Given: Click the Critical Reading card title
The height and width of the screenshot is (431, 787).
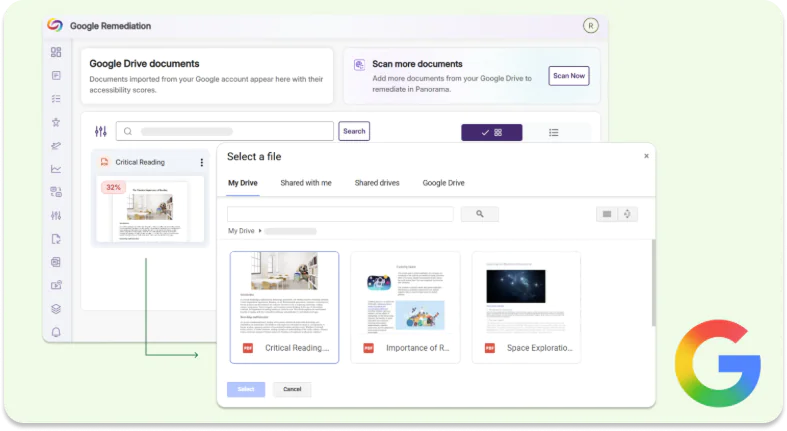Looking at the screenshot, I should (140, 162).
